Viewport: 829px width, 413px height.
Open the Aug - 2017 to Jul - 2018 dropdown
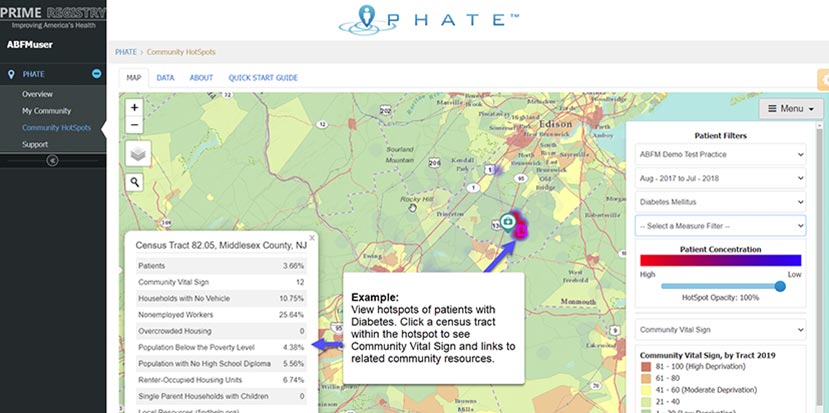[x=721, y=178]
